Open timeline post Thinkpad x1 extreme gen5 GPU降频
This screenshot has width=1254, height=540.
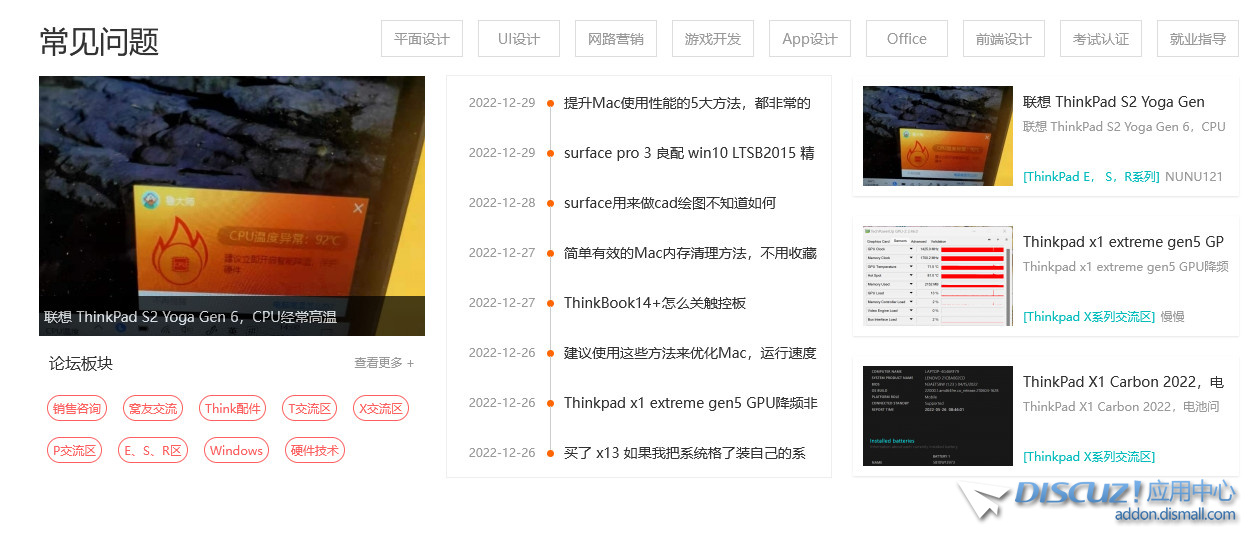(x=690, y=403)
